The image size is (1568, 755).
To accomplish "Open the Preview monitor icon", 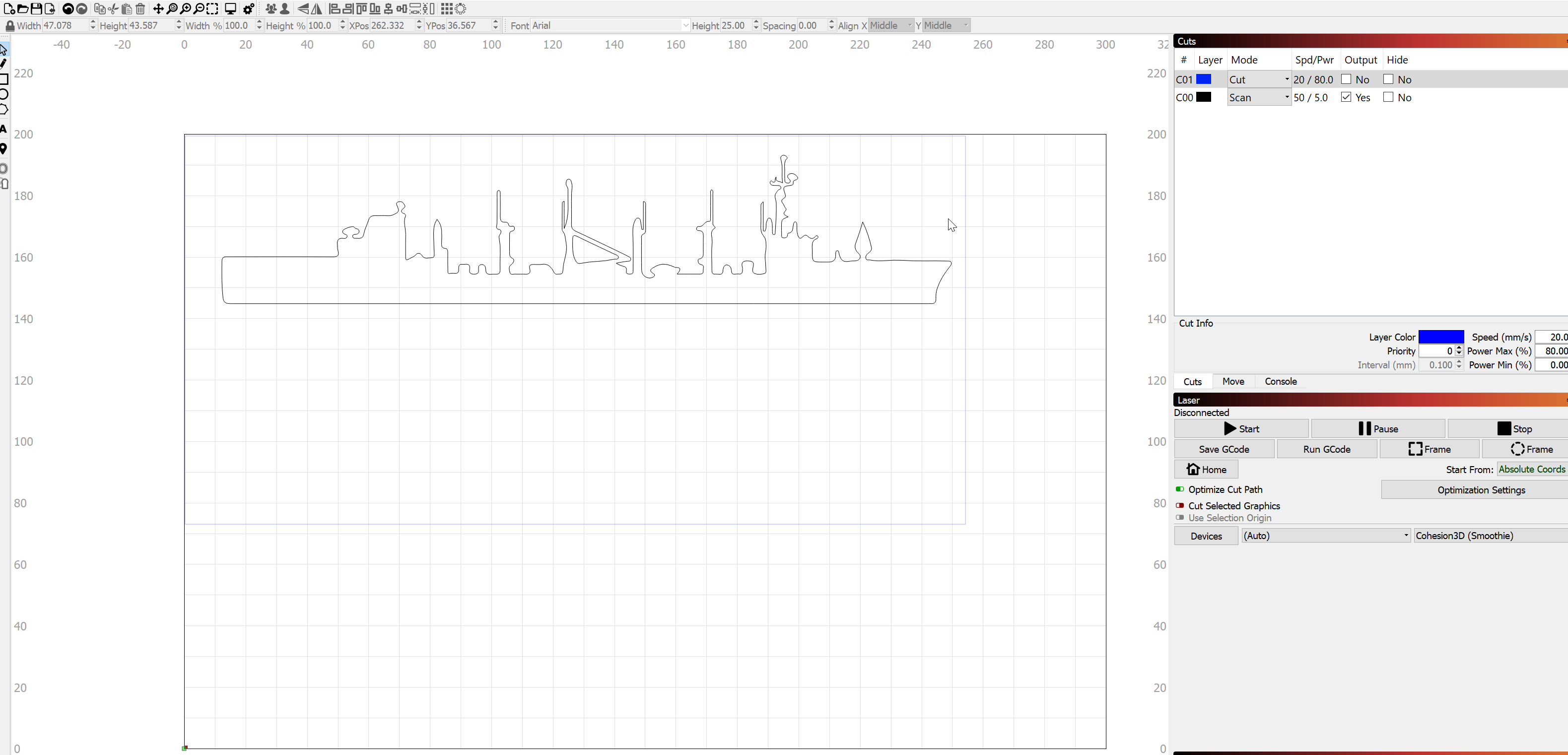I will tap(231, 8).
